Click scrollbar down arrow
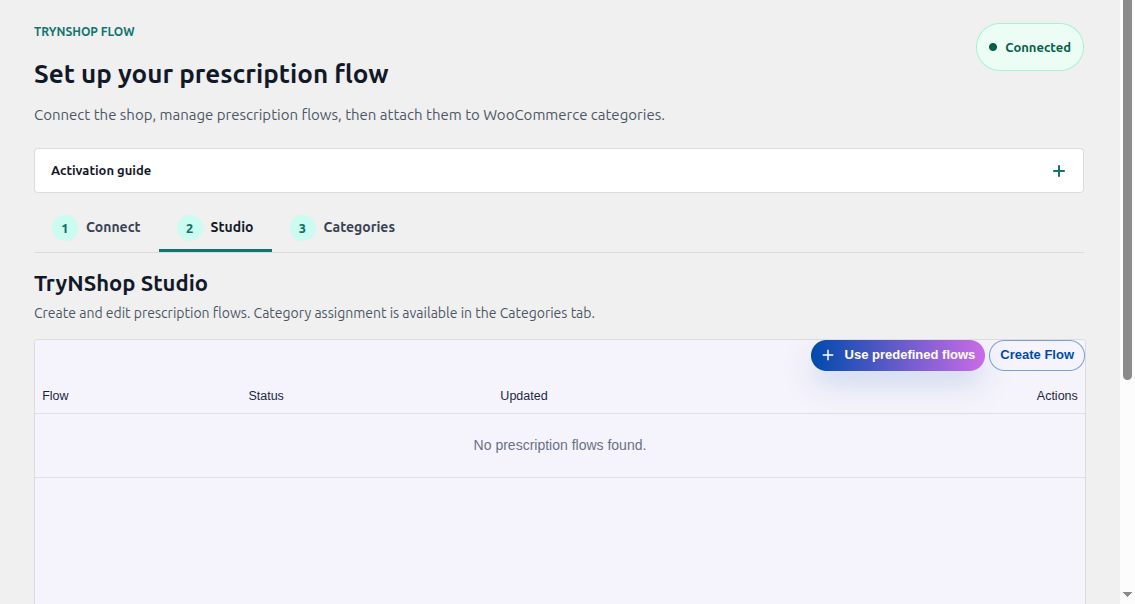This screenshot has width=1135, height=604. [x=1127, y=595]
